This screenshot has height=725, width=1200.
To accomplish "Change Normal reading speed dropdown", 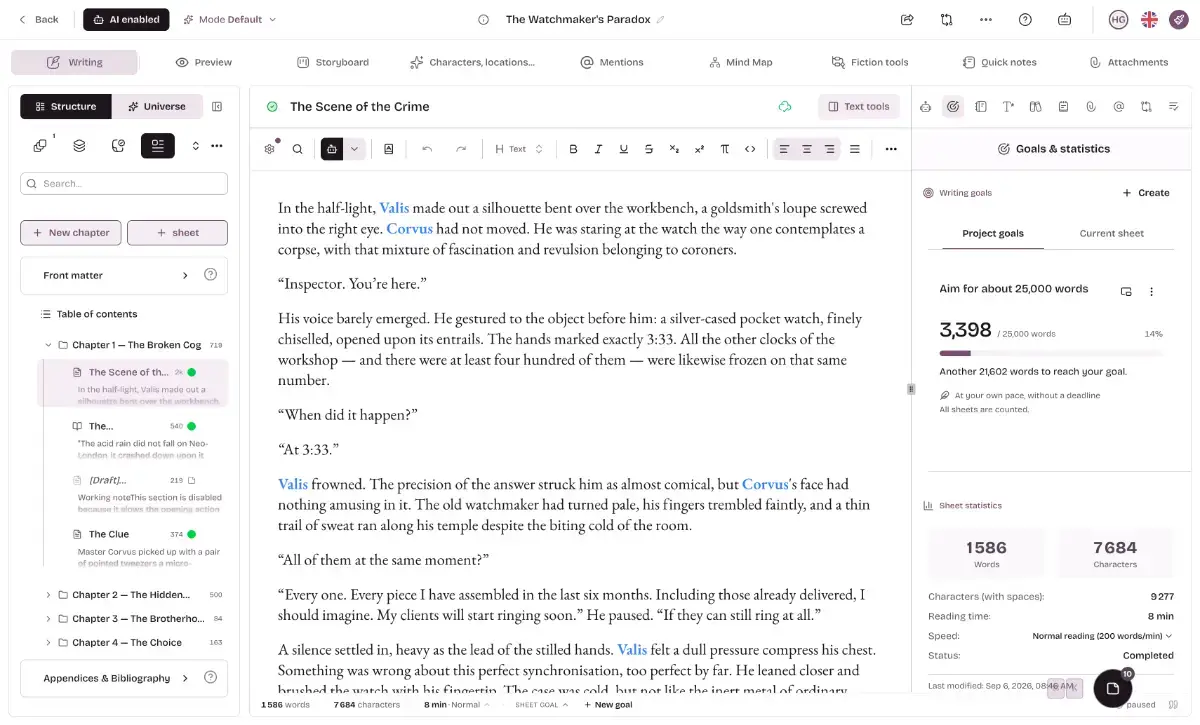I will tap(1102, 636).
